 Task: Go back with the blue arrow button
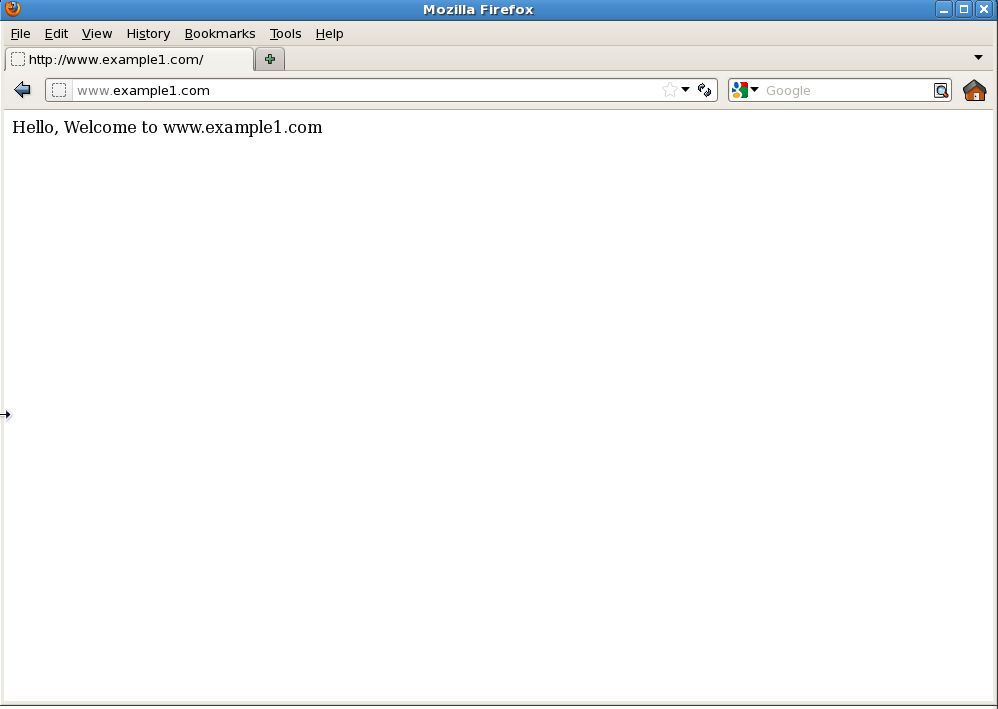[x=22, y=90]
